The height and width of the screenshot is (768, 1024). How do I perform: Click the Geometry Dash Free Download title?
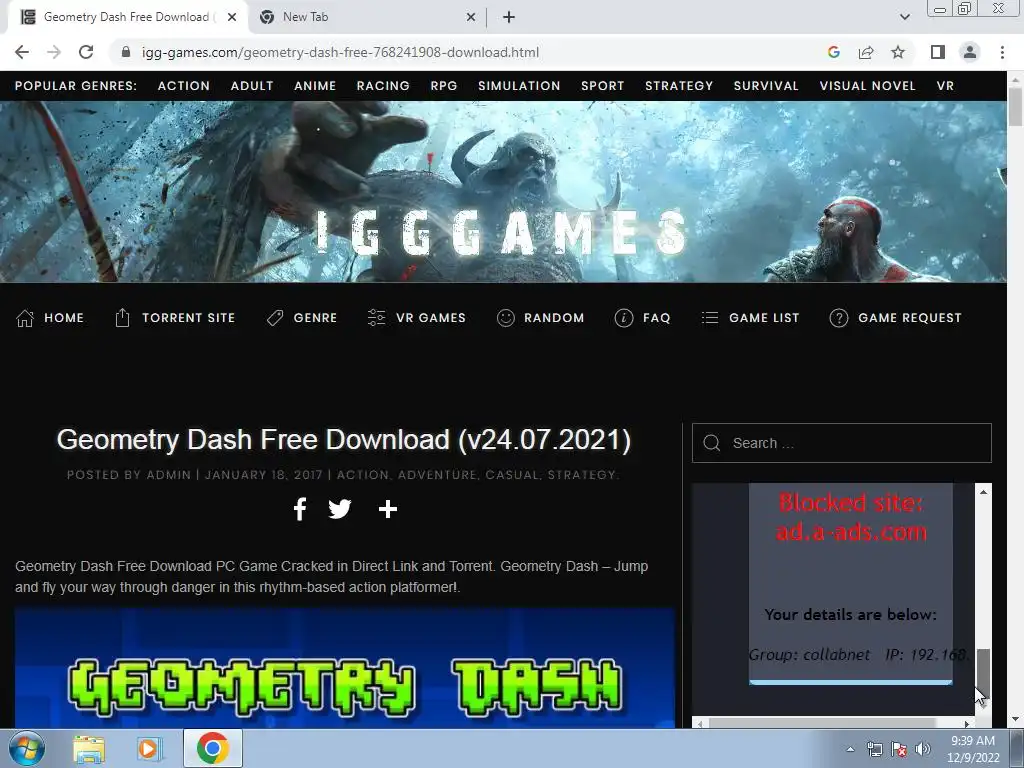pyautogui.click(x=344, y=440)
